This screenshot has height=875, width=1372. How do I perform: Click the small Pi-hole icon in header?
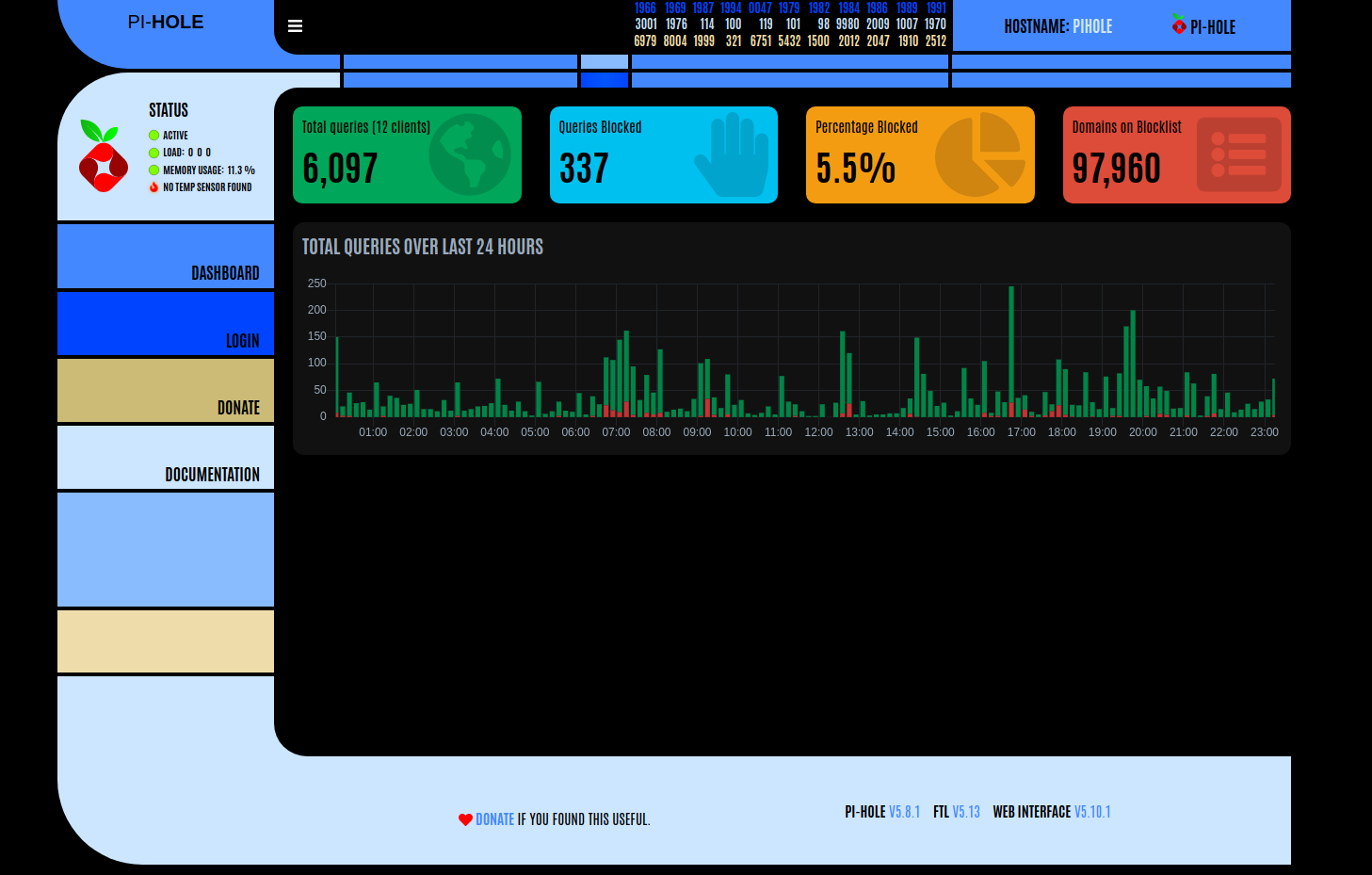click(x=1179, y=24)
